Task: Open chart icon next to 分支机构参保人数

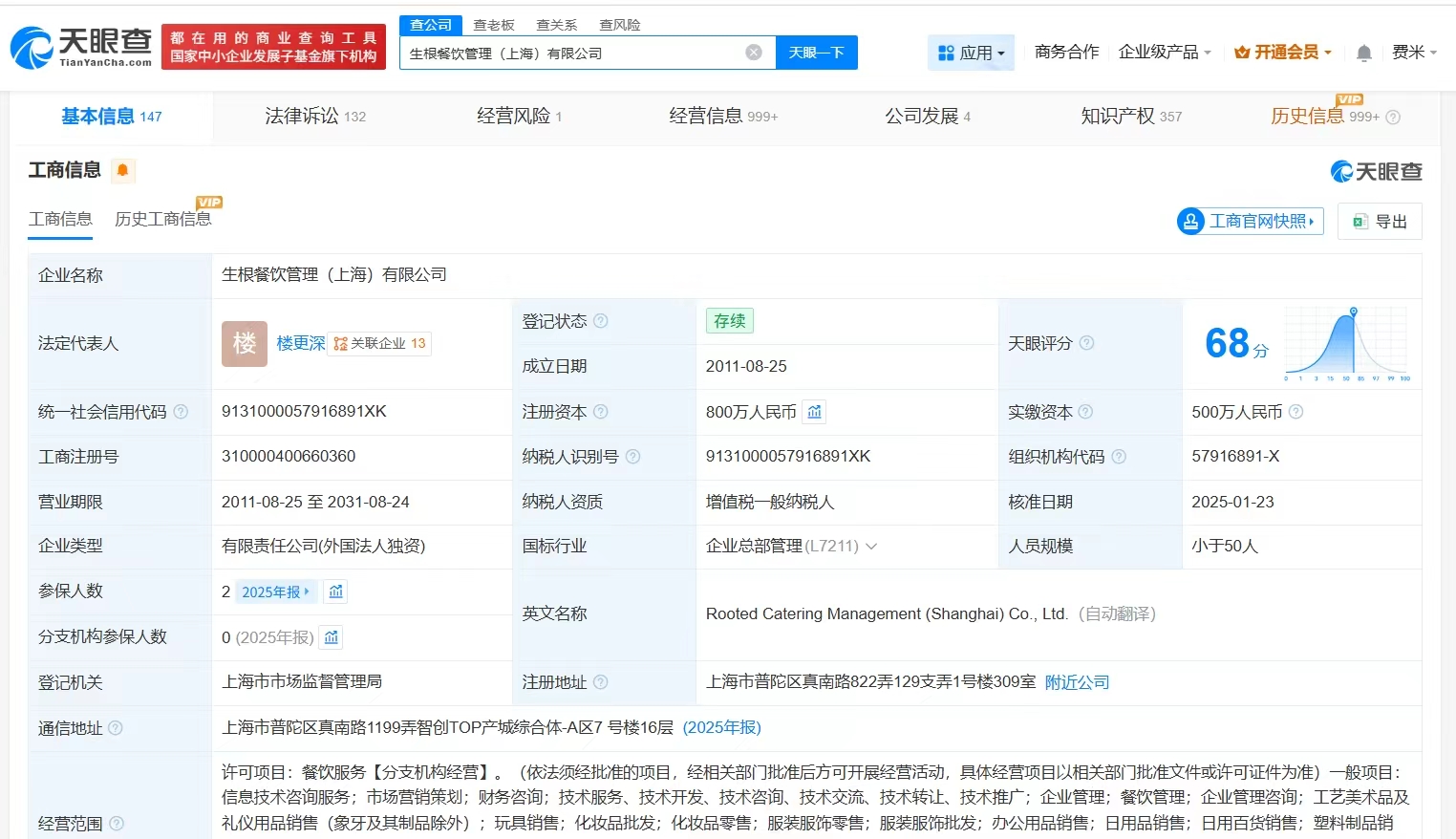Action: pos(331,636)
